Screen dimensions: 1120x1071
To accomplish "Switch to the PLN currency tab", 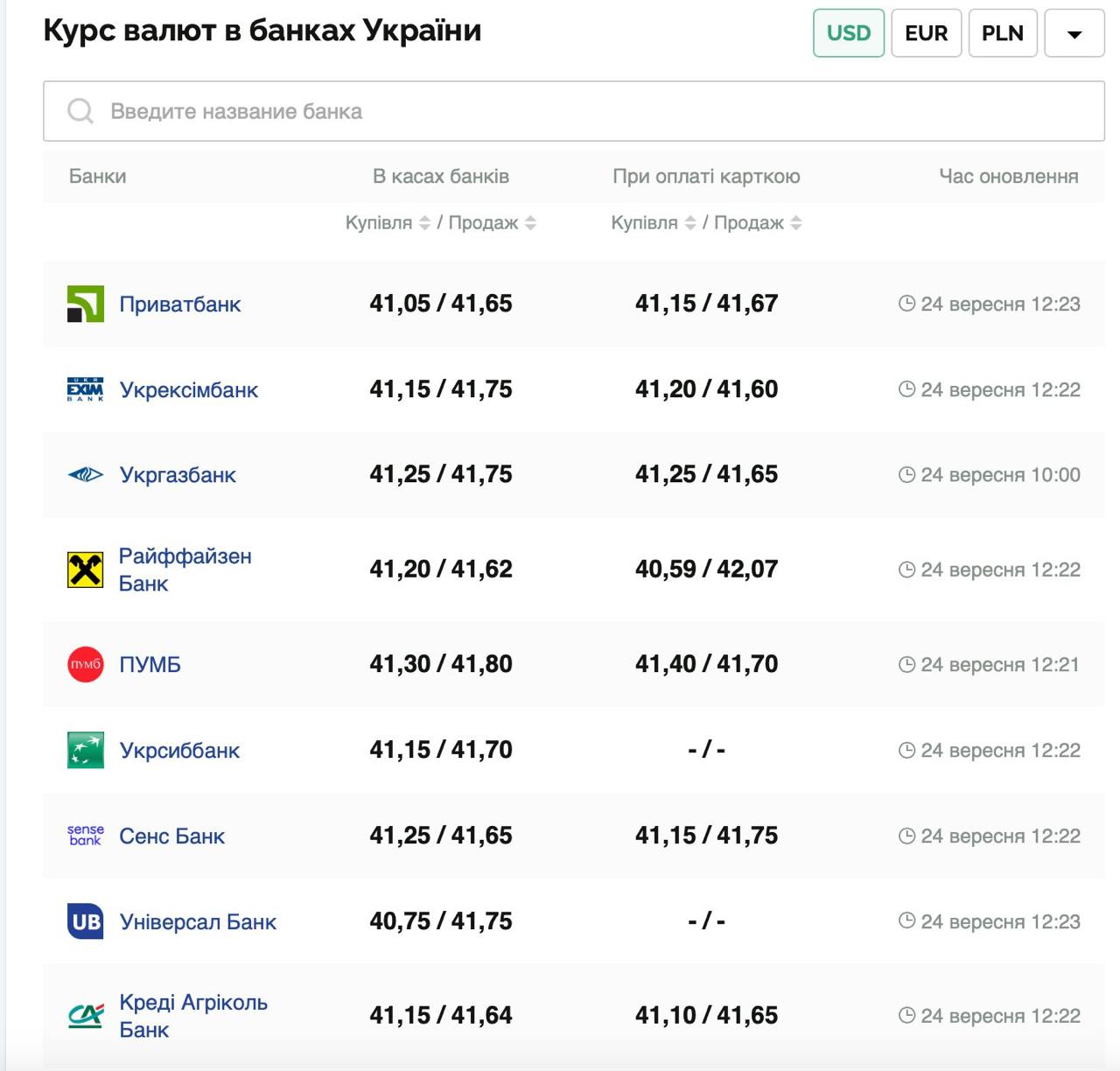I will 1002,33.
